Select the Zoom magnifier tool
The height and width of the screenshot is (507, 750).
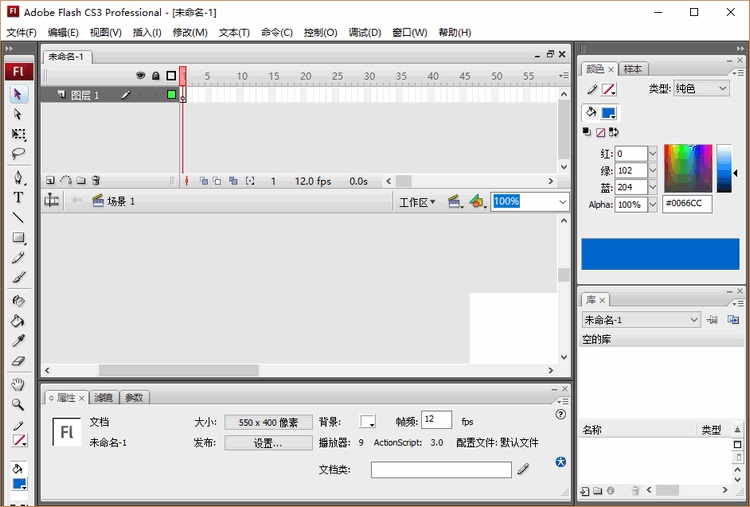coord(18,404)
